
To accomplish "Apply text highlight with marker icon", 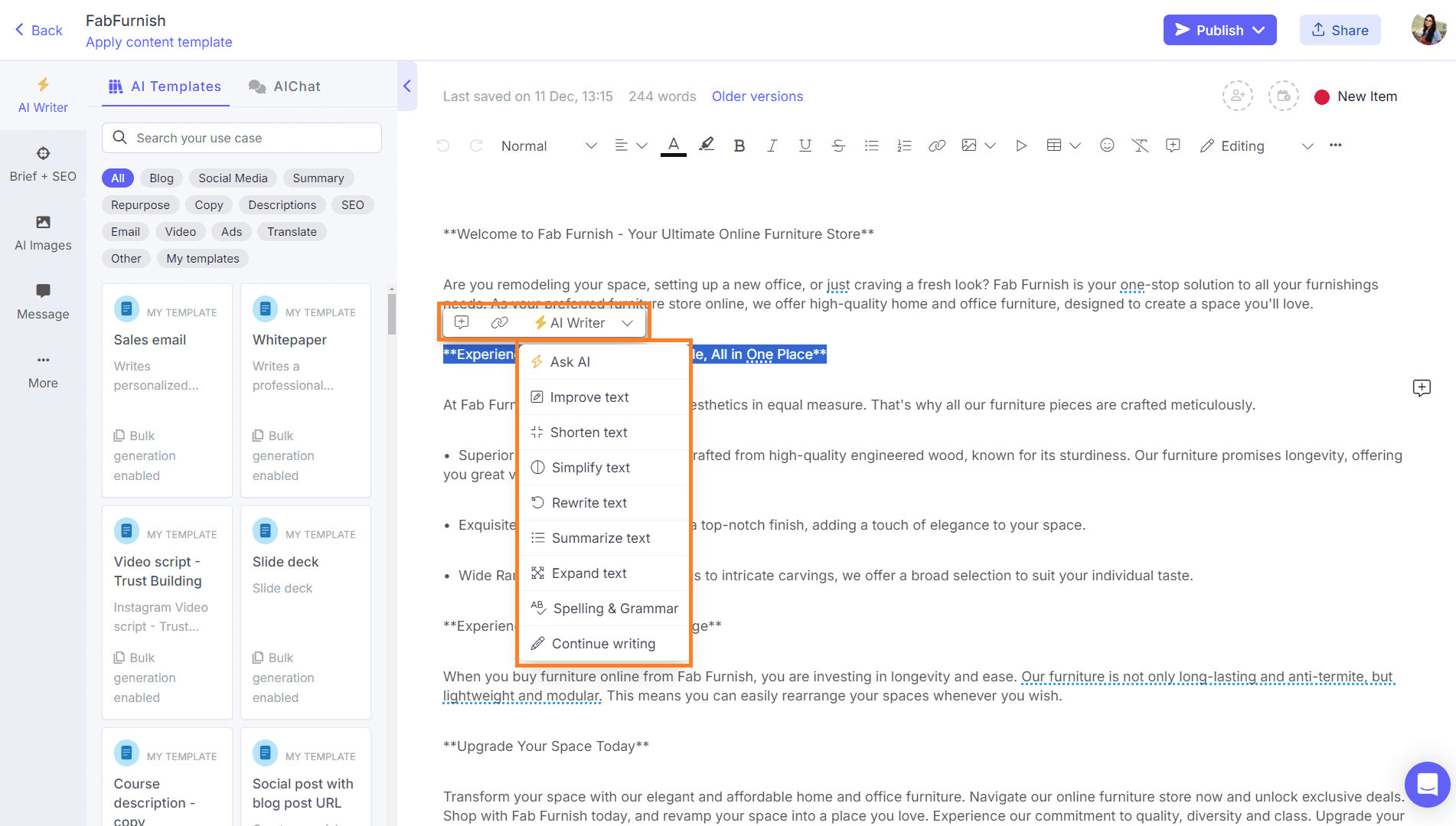I will click(x=707, y=145).
